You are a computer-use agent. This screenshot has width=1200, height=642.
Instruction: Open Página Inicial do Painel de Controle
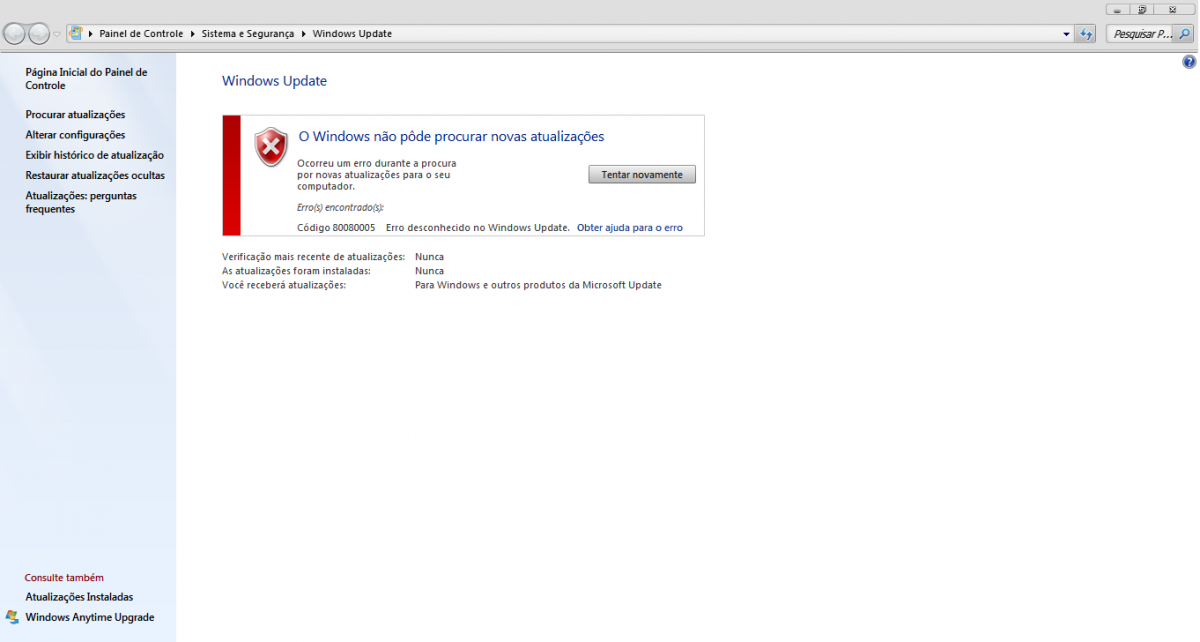tap(86, 79)
